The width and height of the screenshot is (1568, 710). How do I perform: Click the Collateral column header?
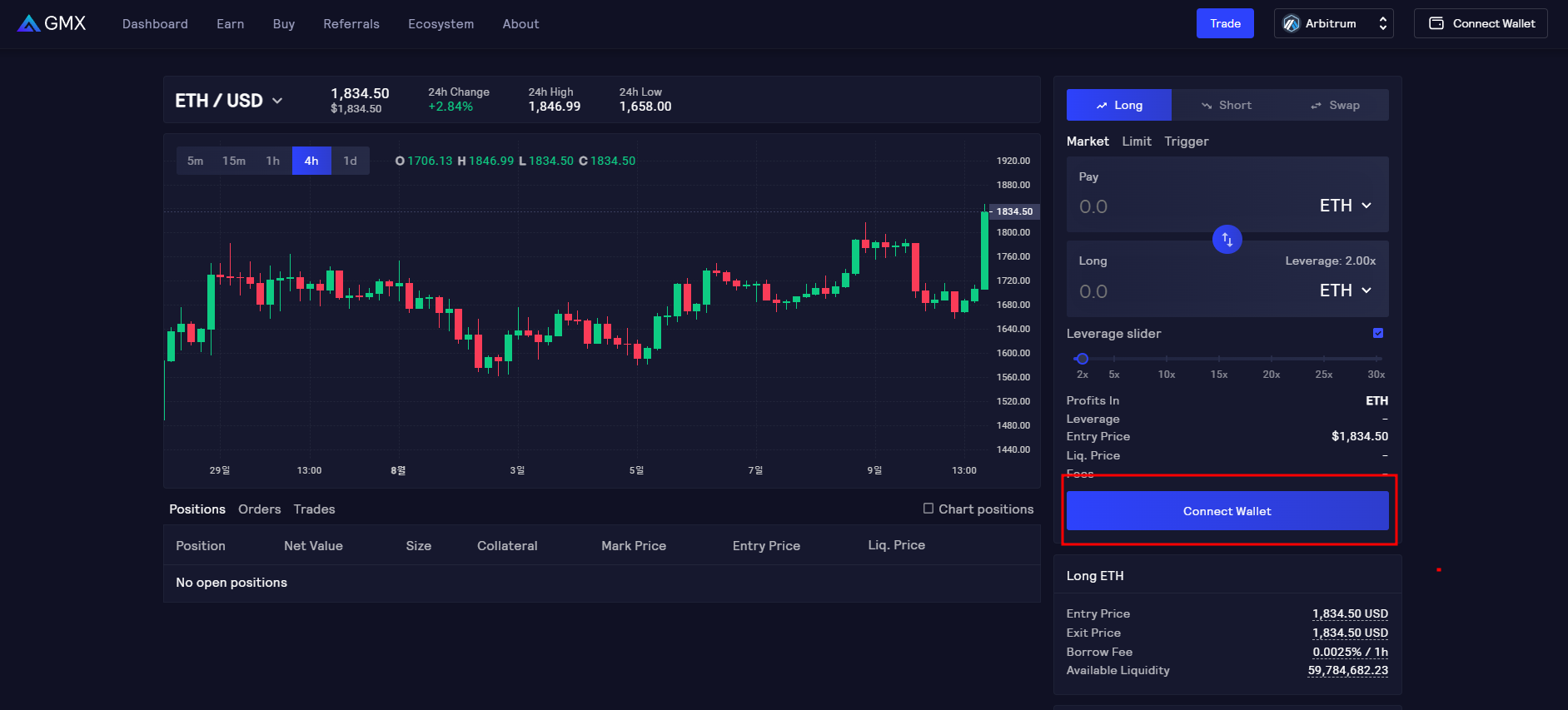[507, 546]
